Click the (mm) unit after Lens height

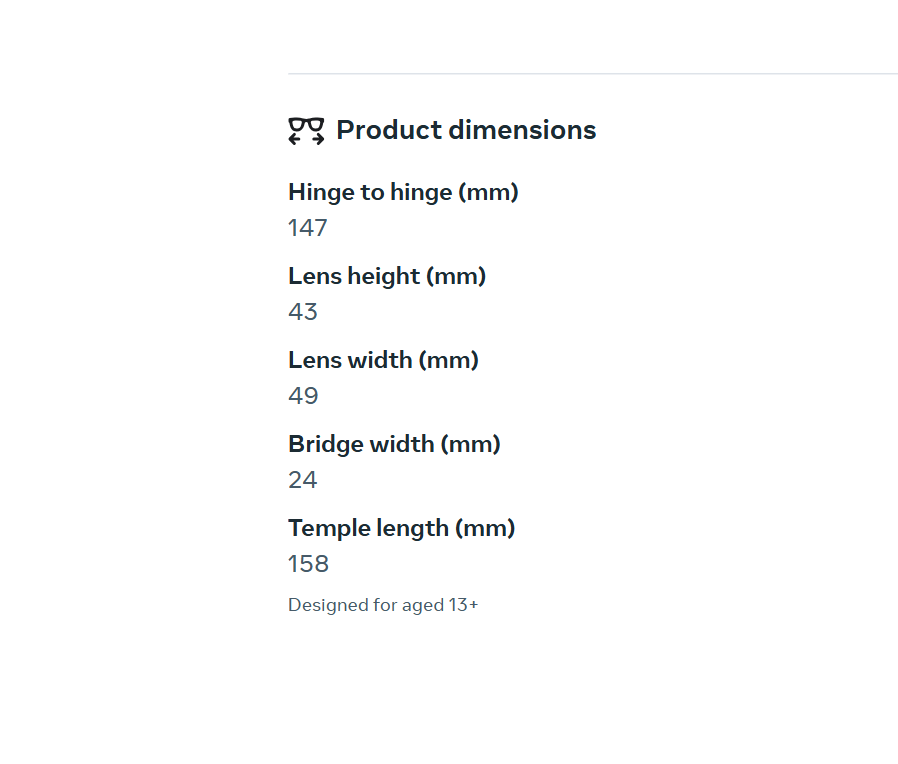point(456,276)
